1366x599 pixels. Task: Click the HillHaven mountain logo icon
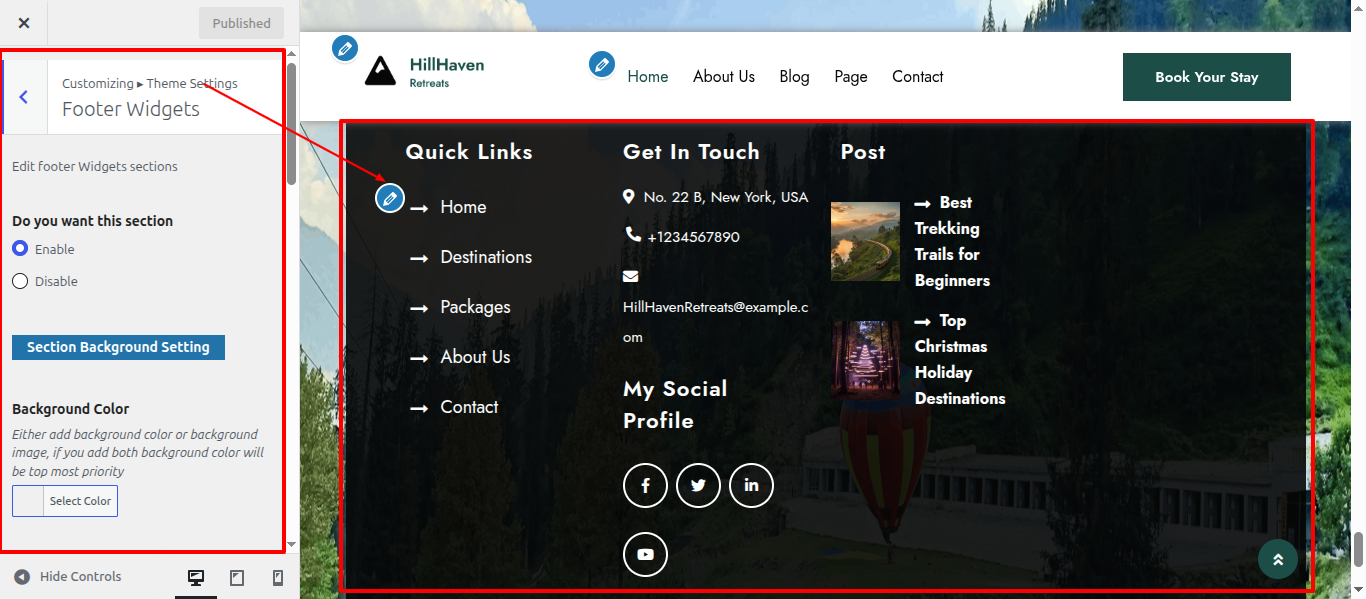pyautogui.click(x=380, y=71)
